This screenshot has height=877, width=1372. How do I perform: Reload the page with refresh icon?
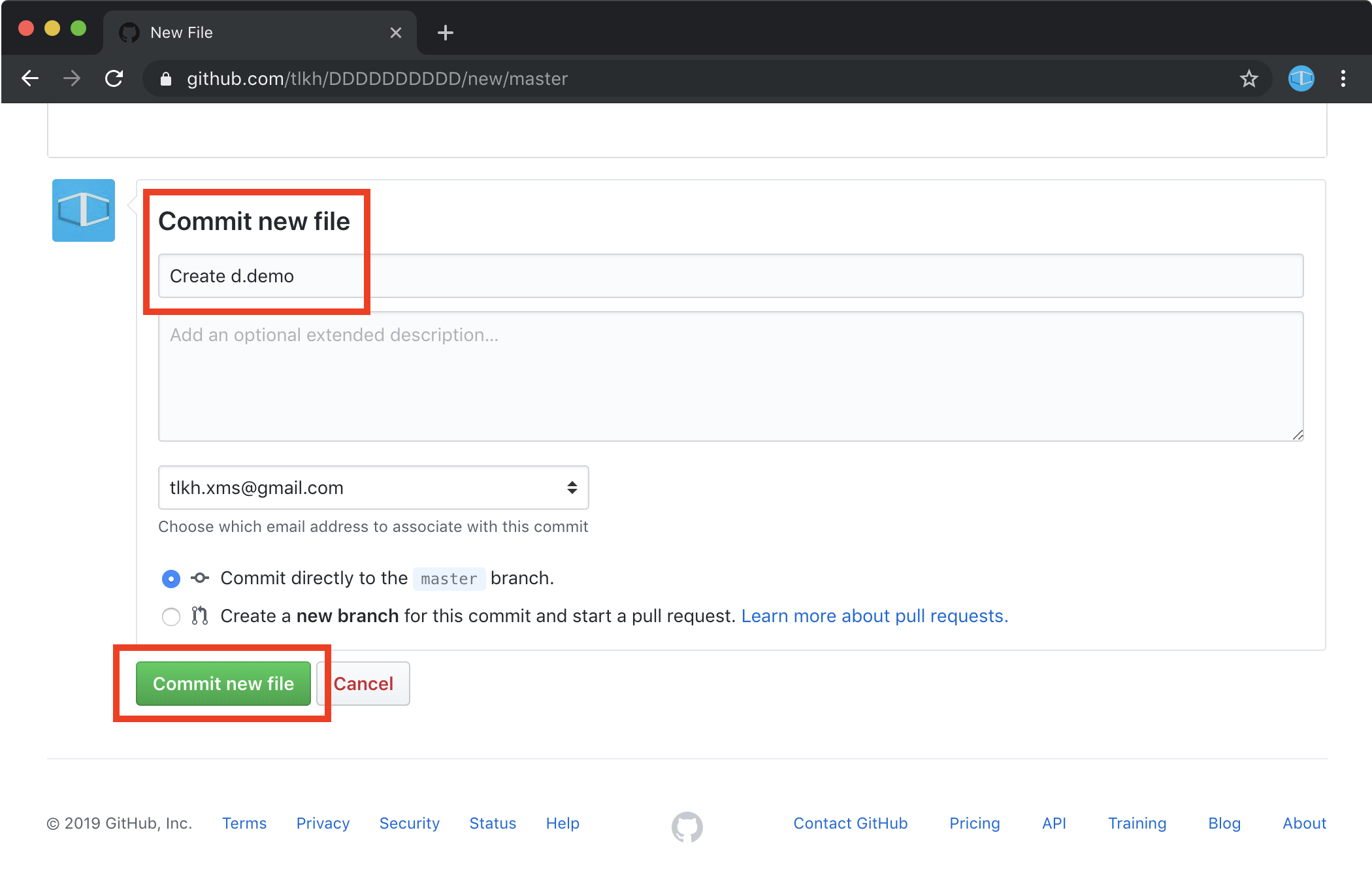pyautogui.click(x=114, y=79)
